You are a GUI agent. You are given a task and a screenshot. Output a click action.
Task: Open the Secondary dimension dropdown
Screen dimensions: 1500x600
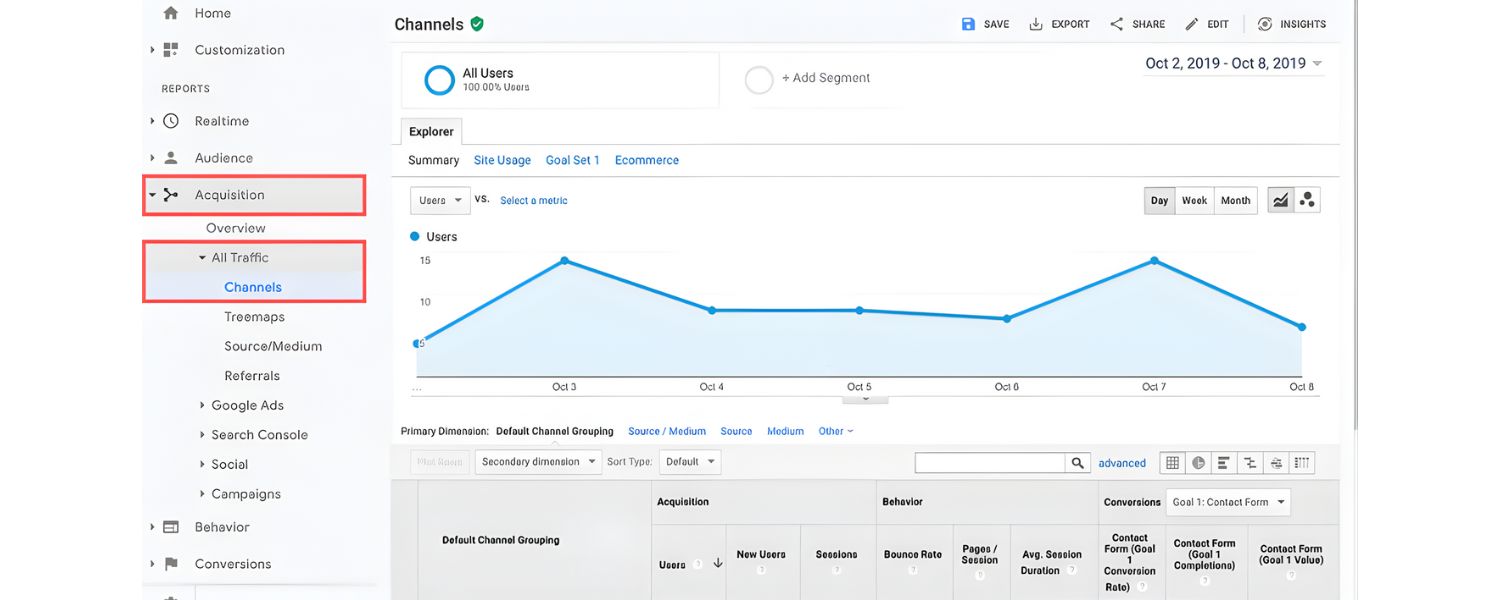pyautogui.click(x=538, y=461)
